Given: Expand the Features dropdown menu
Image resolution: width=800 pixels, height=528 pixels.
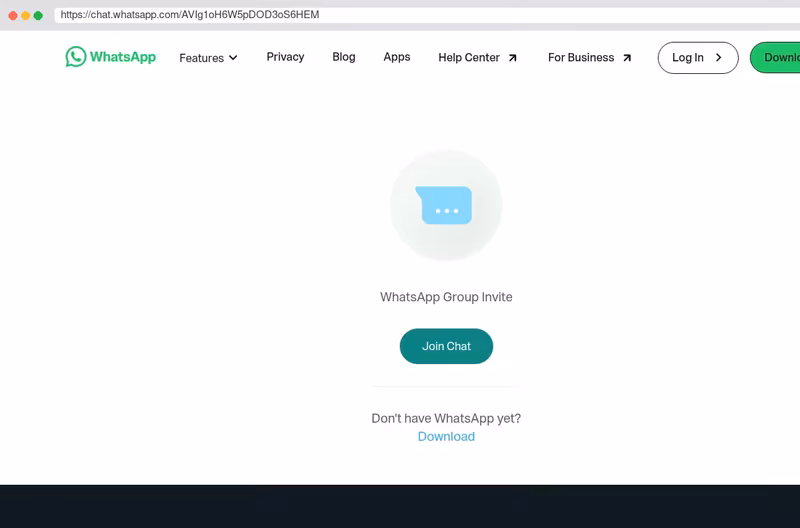Looking at the screenshot, I should pyautogui.click(x=208, y=58).
